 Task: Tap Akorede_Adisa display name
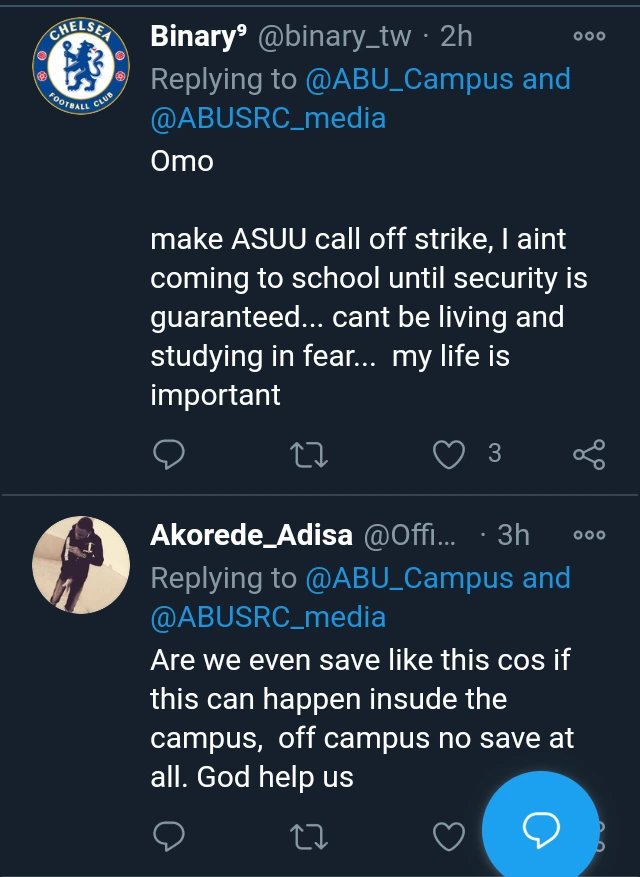coord(250,536)
